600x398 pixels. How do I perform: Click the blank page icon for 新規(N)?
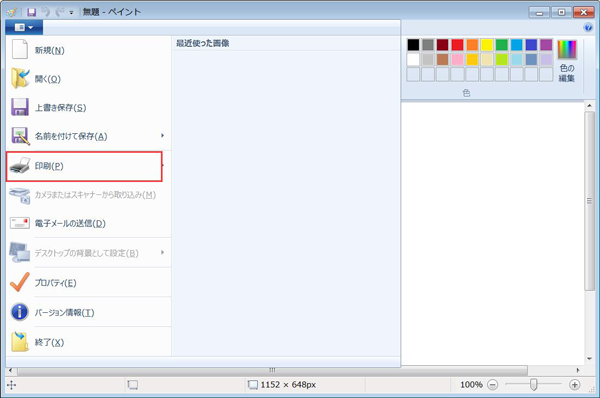pyautogui.click(x=20, y=50)
